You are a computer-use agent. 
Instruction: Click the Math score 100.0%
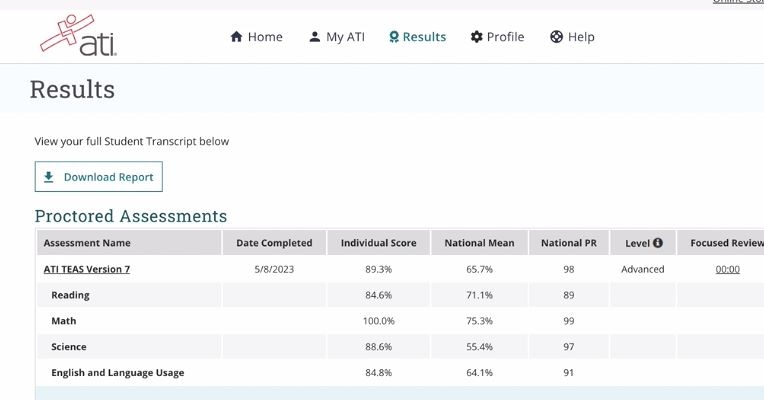coord(379,321)
